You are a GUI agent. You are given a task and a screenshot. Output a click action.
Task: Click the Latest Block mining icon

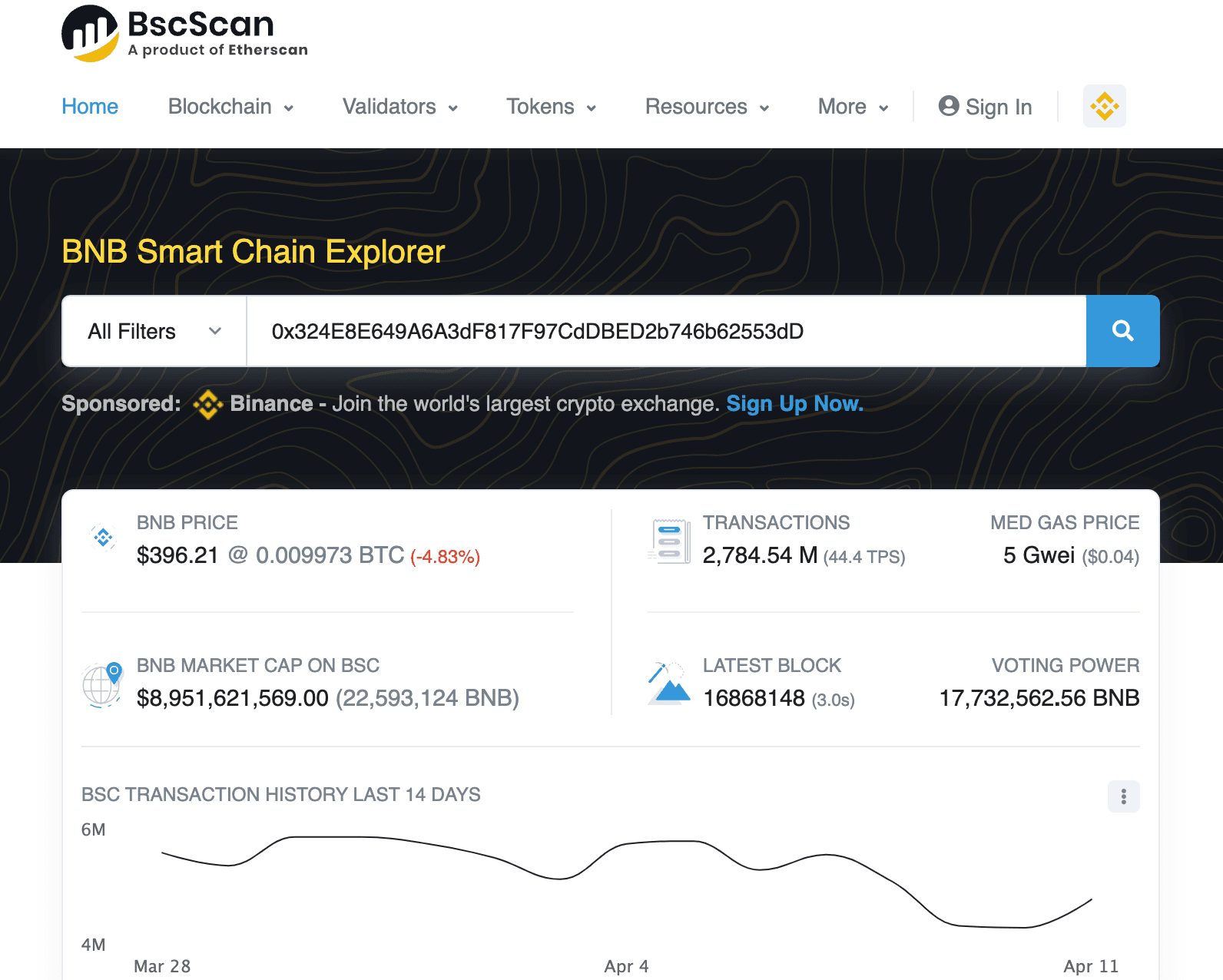[x=669, y=683]
